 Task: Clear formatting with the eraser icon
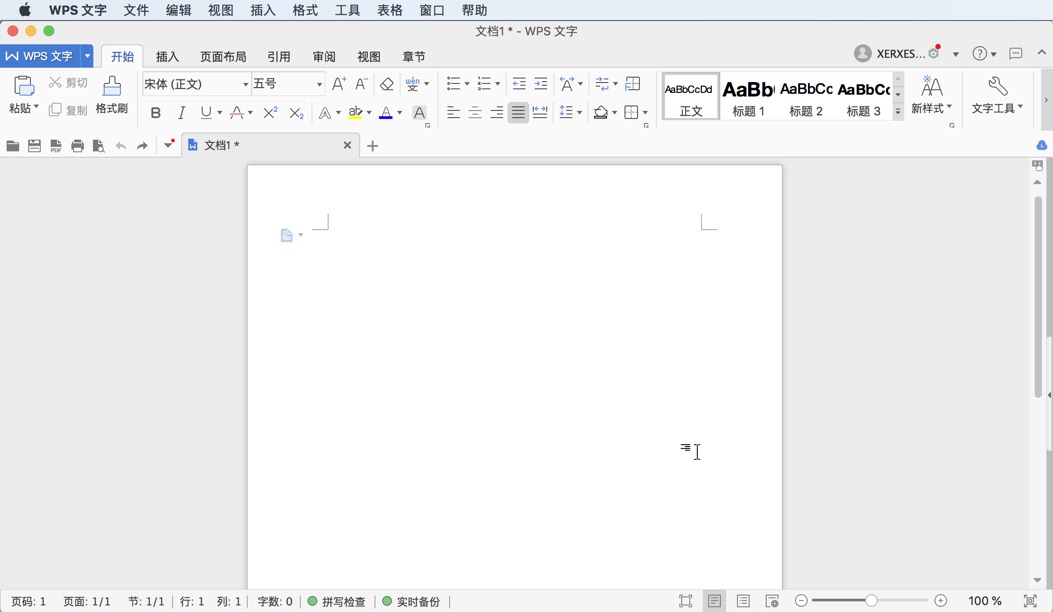click(x=388, y=84)
